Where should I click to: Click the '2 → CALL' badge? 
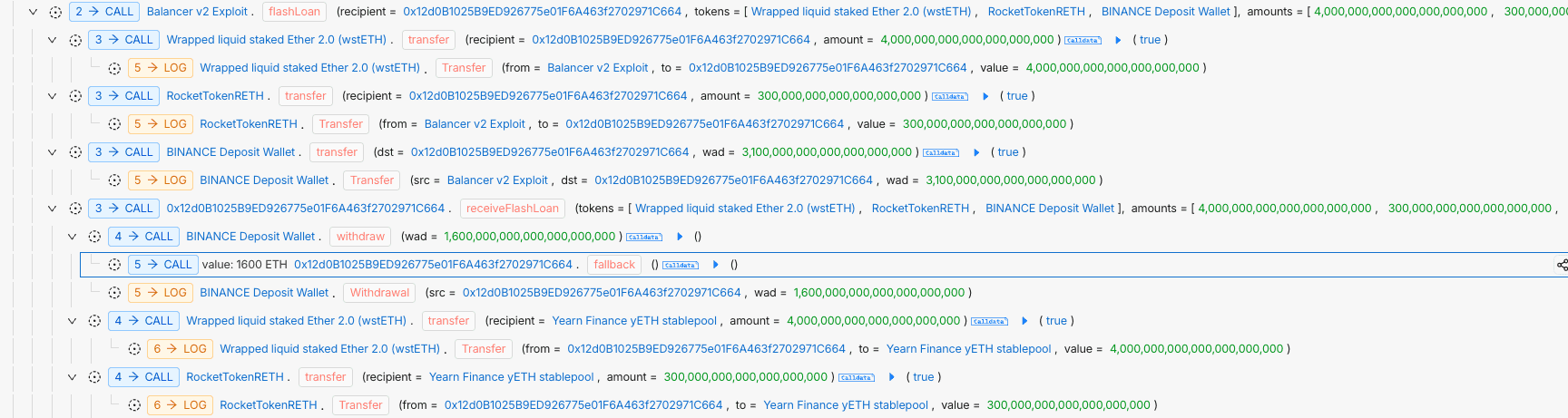(104, 12)
